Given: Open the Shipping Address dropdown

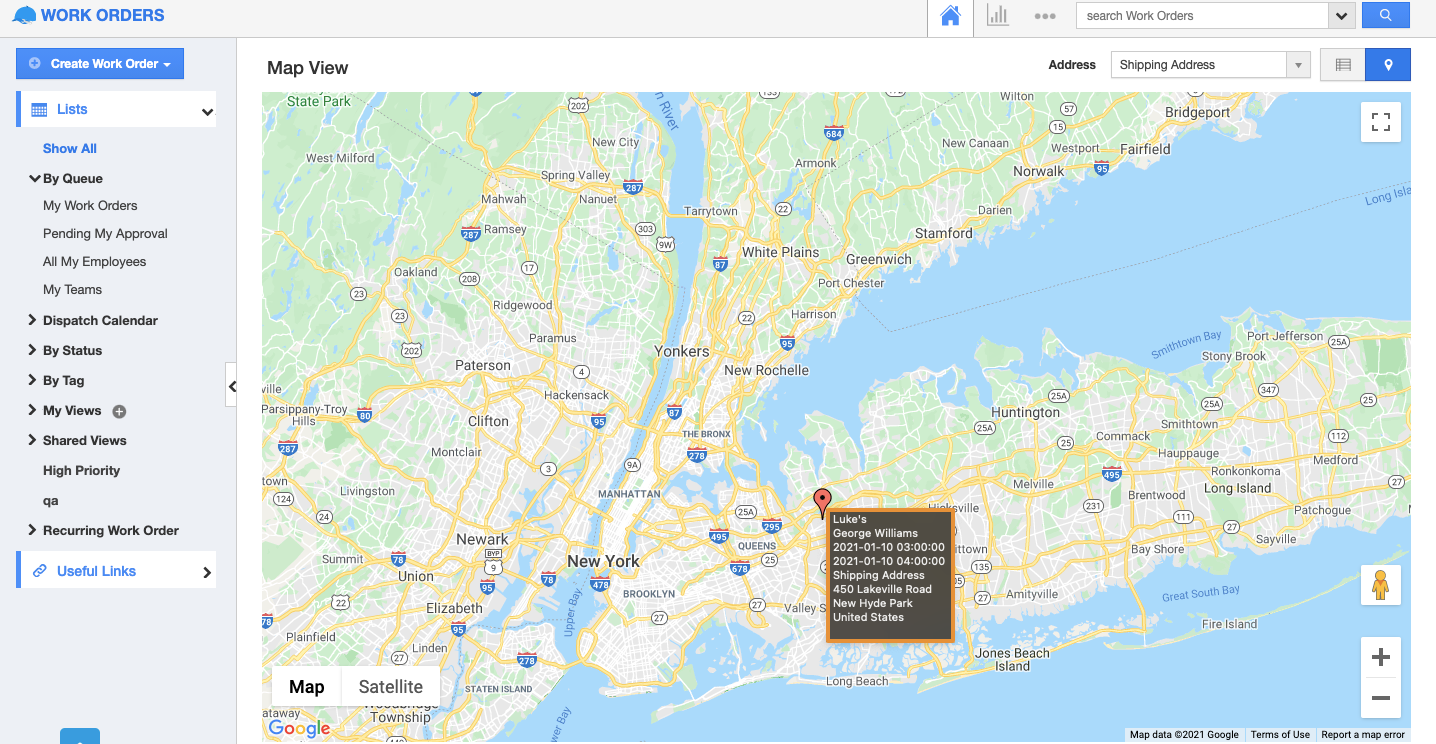Looking at the screenshot, I should pyautogui.click(x=1210, y=65).
